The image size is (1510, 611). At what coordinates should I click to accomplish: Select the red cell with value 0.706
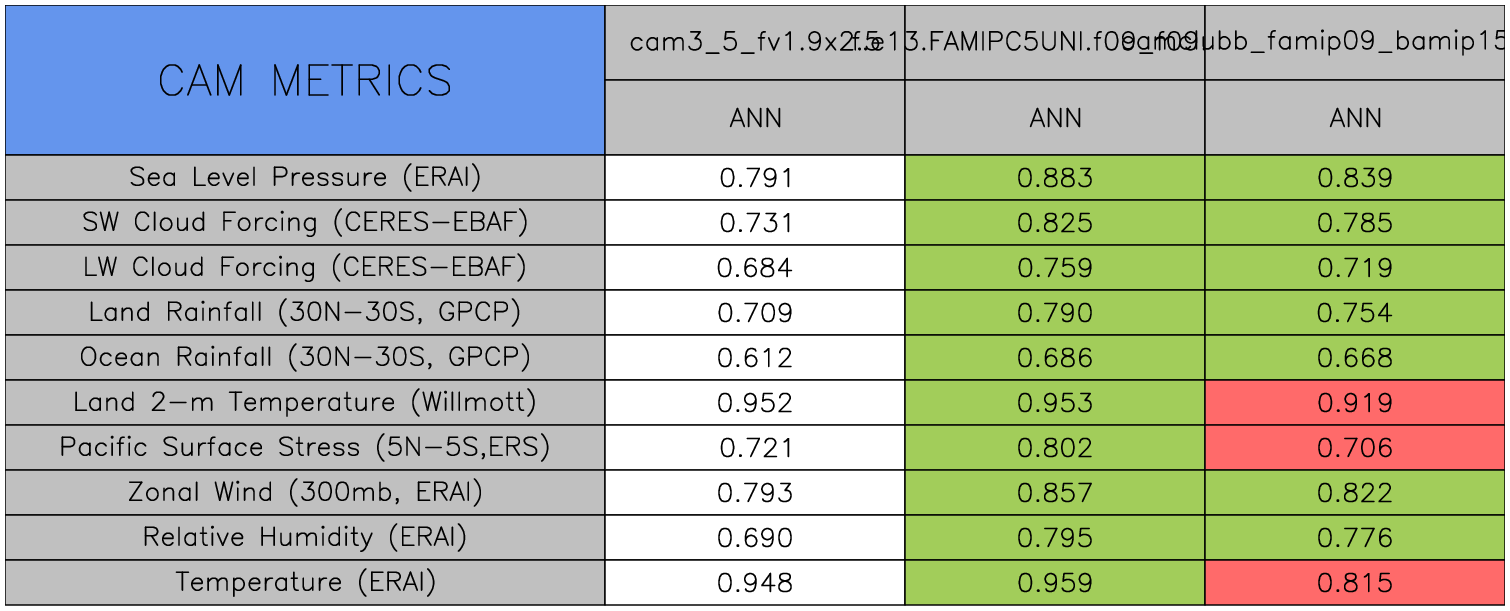1355,448
